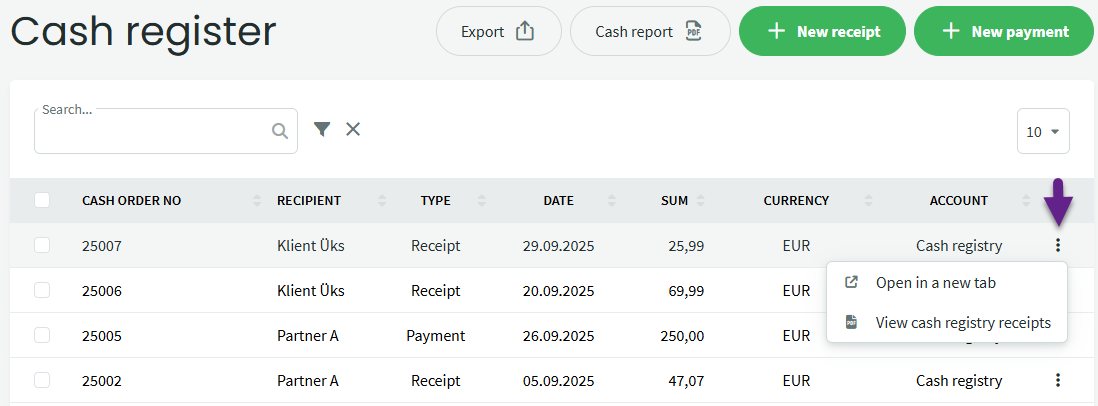
Task: Export the cash register list
Action: [x=497, y=31]
